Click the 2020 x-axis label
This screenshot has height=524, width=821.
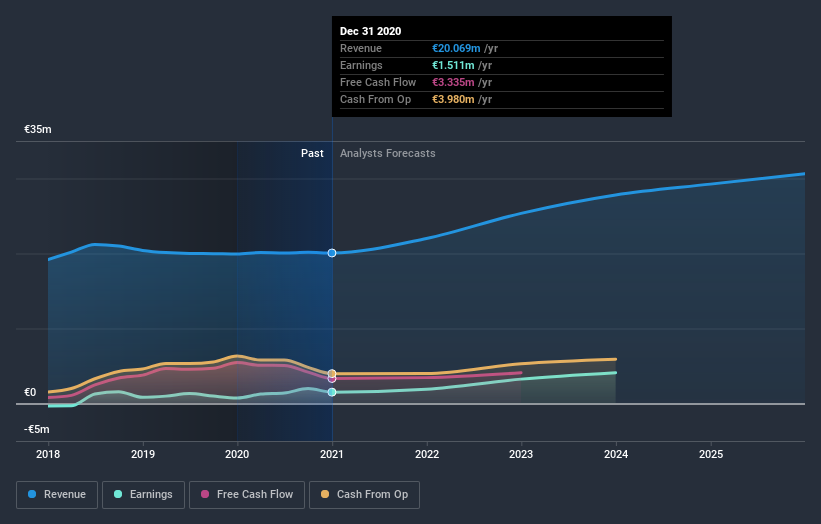click(x=237, y=454)
